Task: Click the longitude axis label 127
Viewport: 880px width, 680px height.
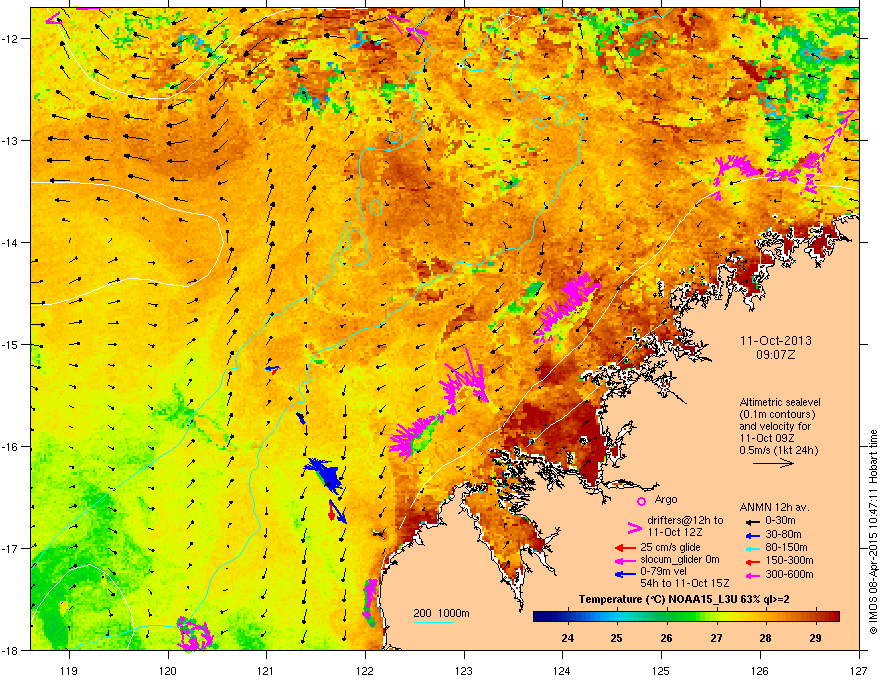Action: click(859, 670)
